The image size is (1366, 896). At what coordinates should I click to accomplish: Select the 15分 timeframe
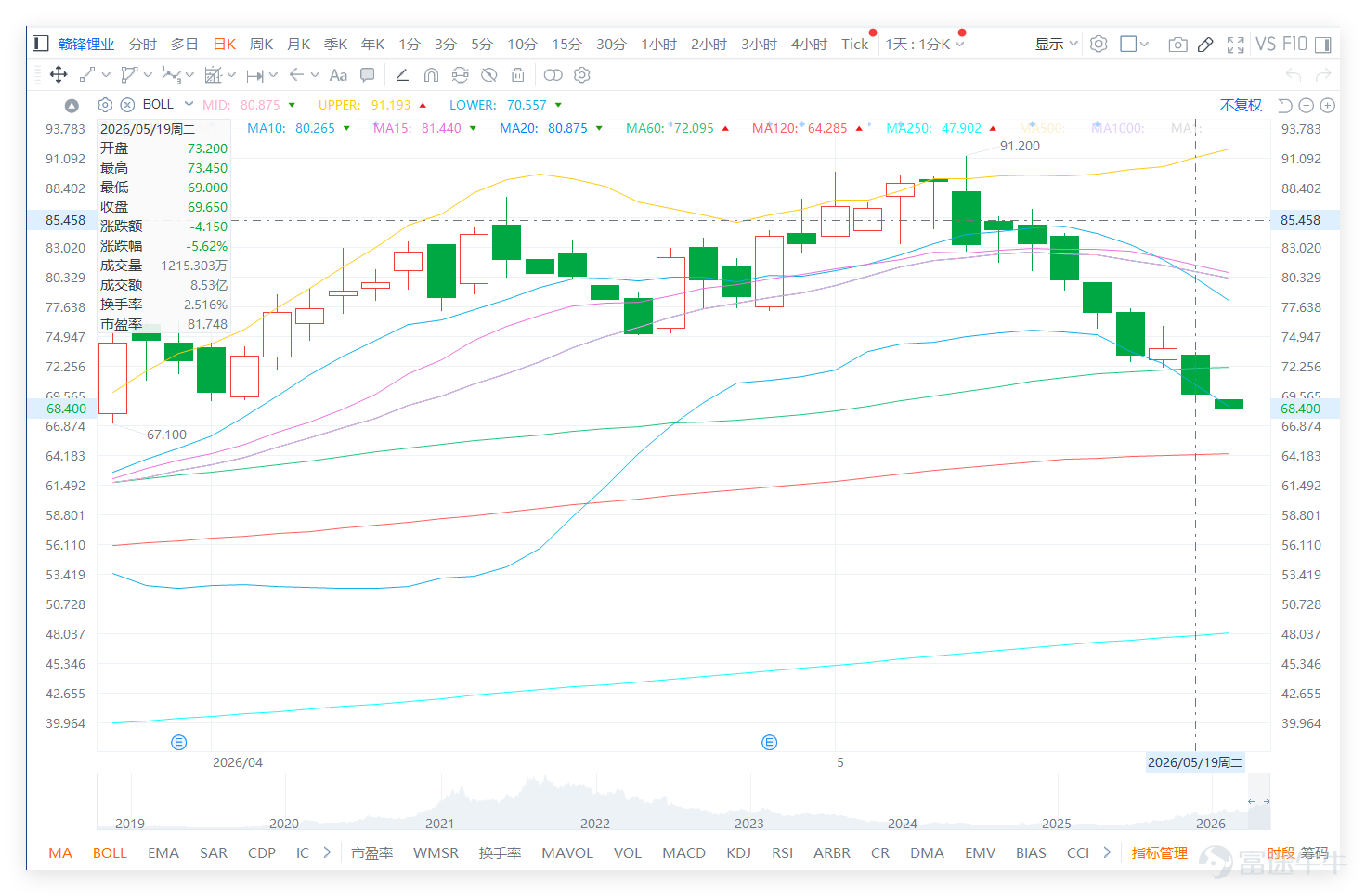pos(566,44)
